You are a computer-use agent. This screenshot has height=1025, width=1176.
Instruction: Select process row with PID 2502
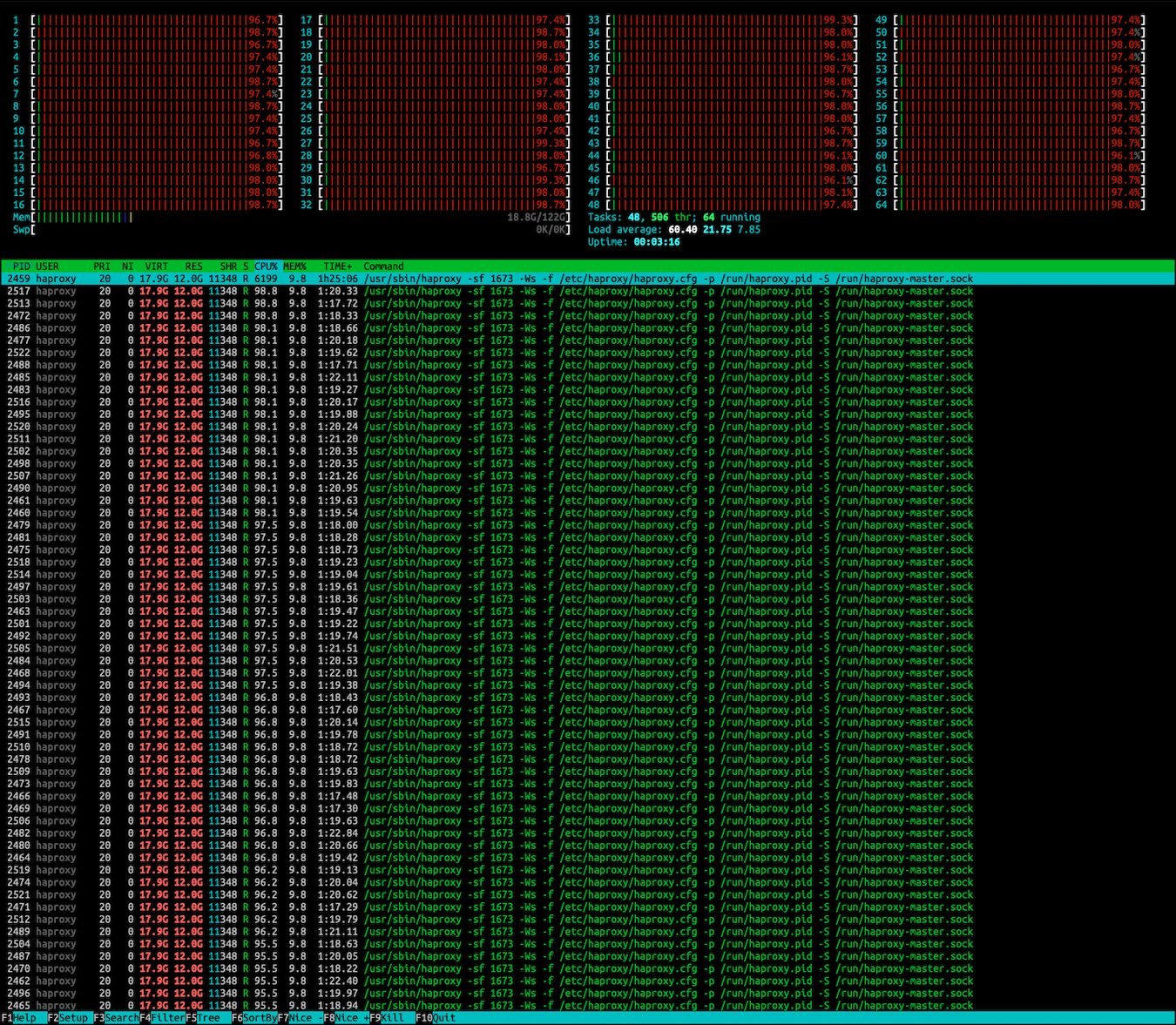[x=587, y=451]
